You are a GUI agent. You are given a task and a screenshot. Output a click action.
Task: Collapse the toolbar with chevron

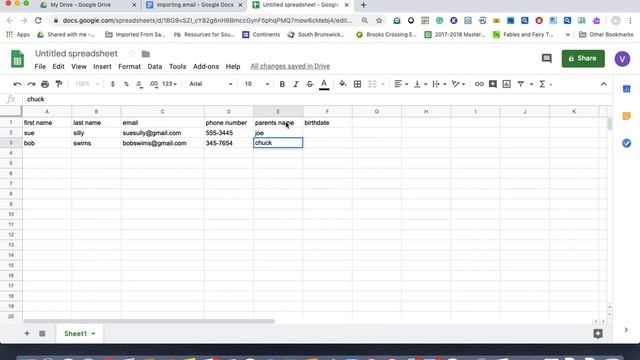tap(603, 84)
